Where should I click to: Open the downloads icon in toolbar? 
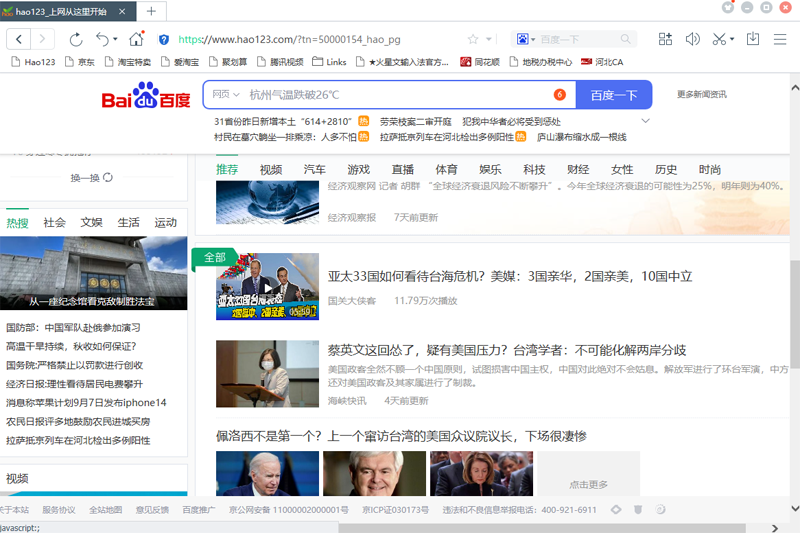tap(753, 40)
